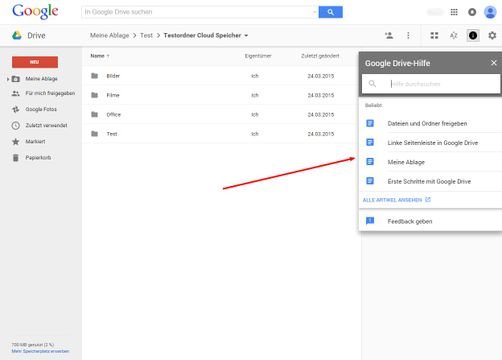
Task: Click the Feedback geben speech icon
Action: [370, 221]
